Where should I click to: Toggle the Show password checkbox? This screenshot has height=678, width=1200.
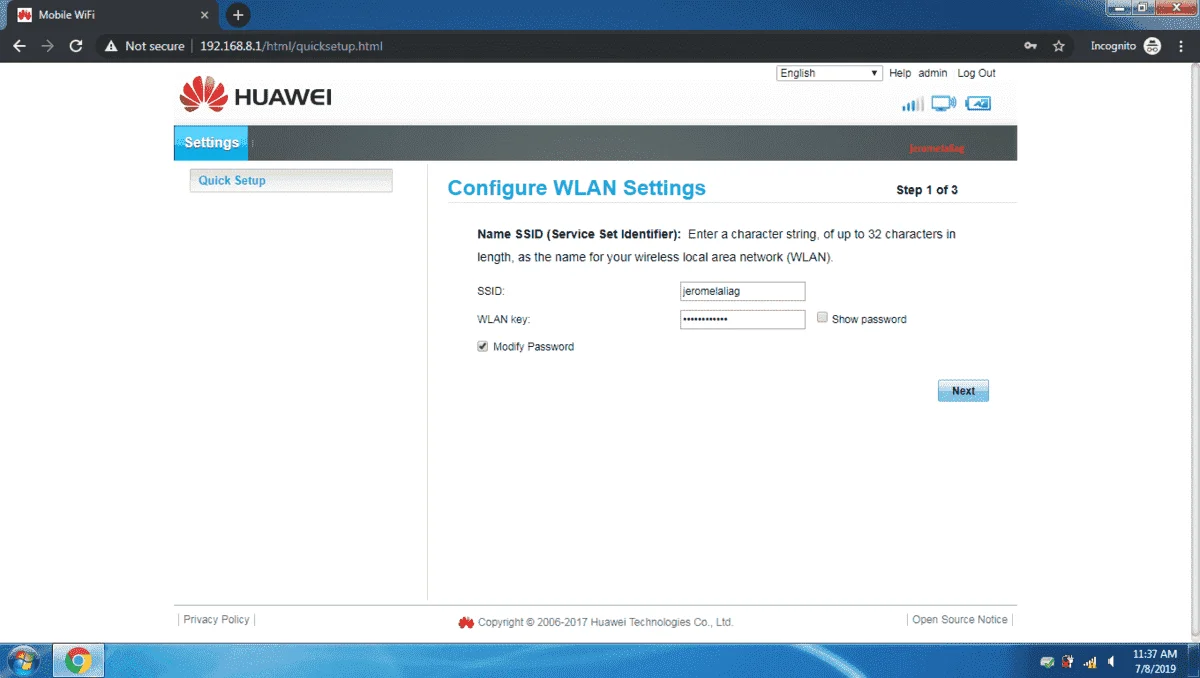(x=822, y=317)
